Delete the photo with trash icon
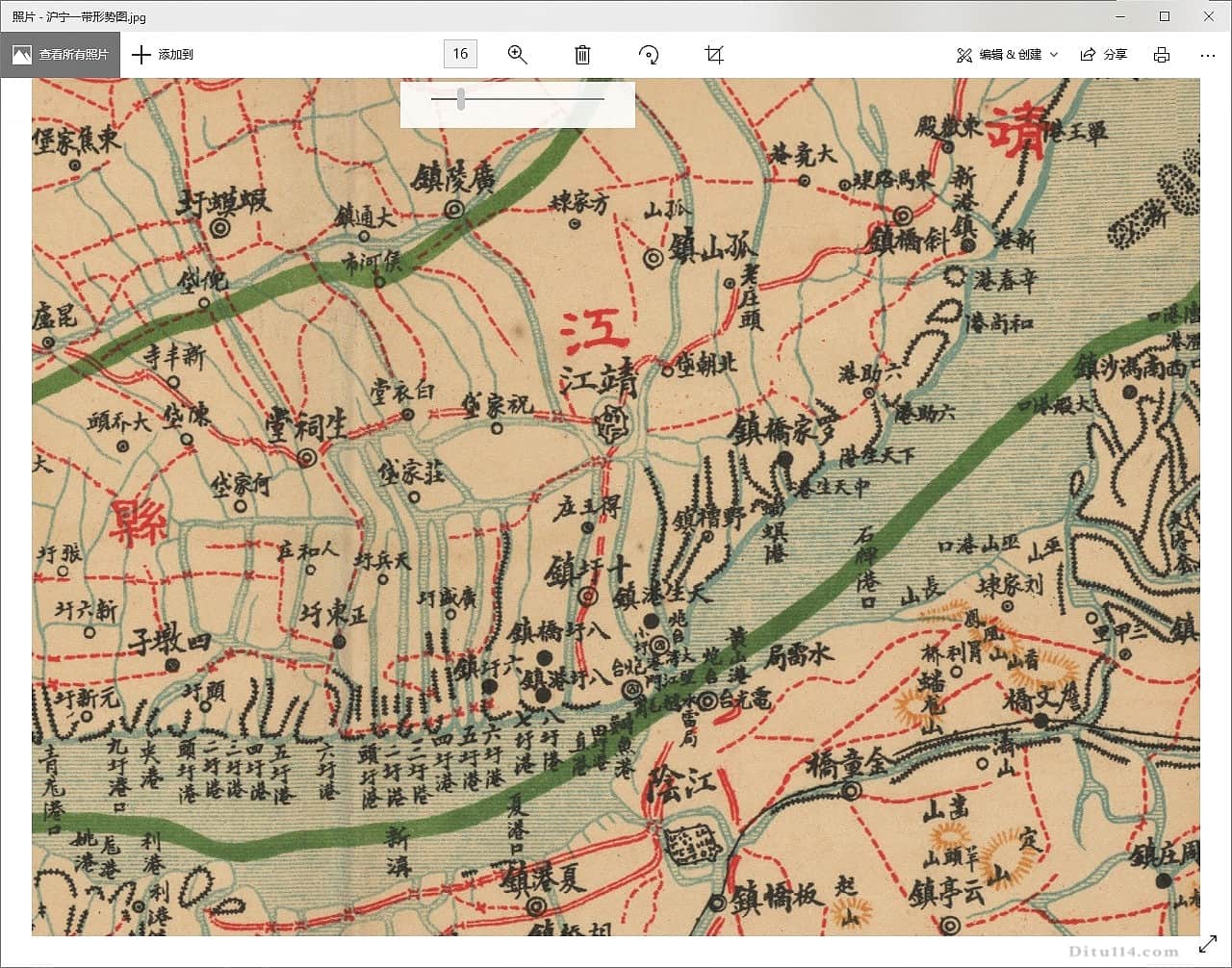The width and height of the screenshot is (1232, 968). coord(582,55)
